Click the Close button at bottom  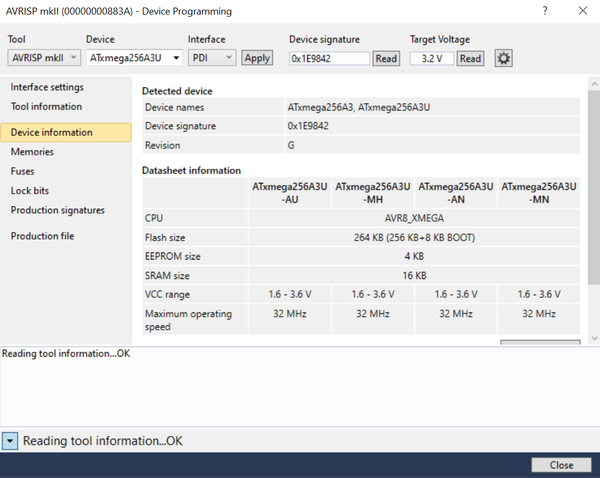point(561,465)
